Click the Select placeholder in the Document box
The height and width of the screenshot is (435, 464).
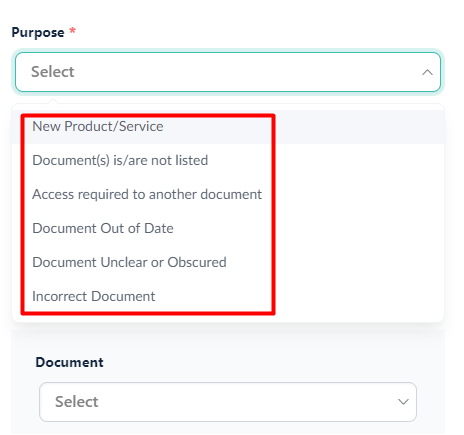[x=76, y=402]
